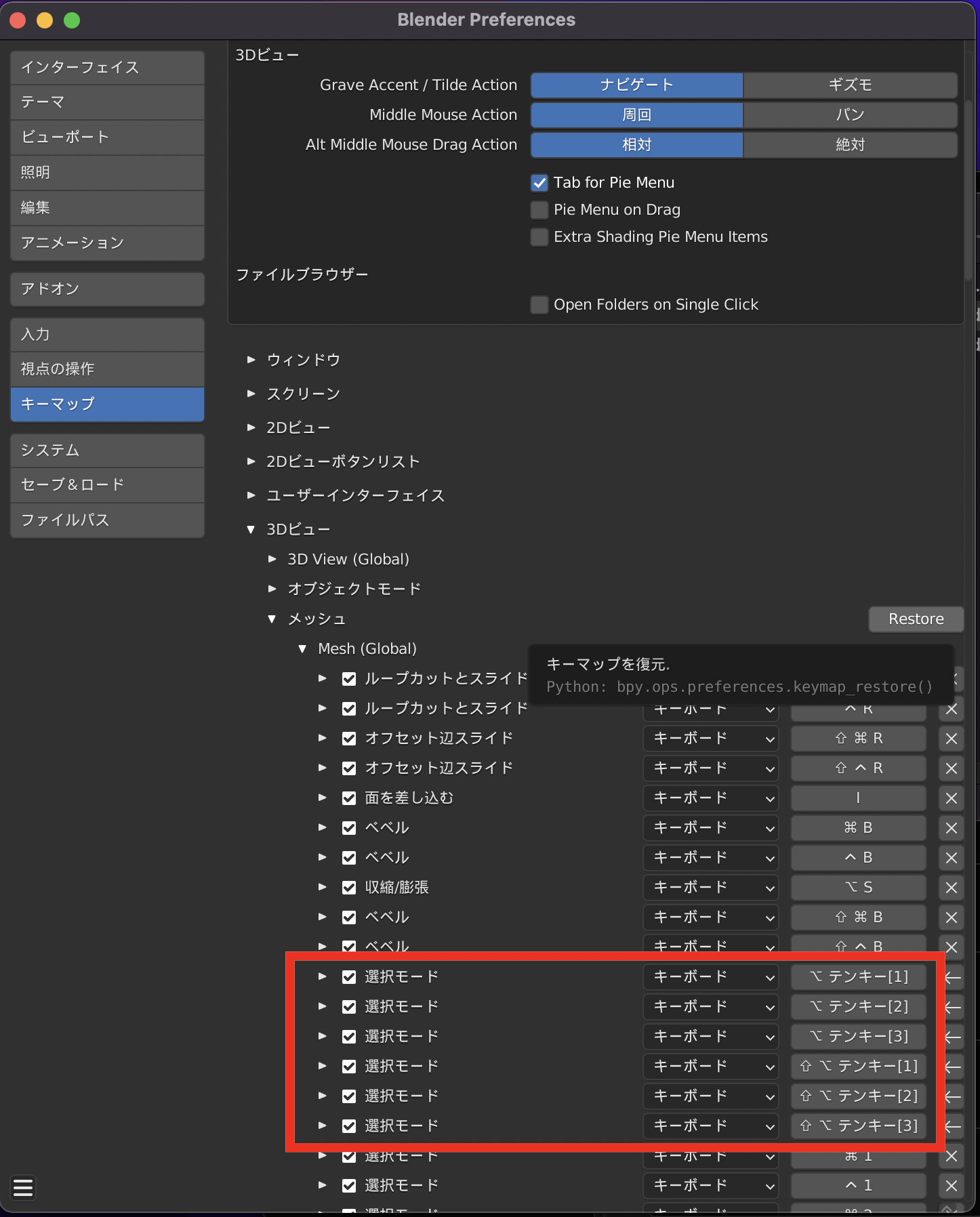This screenshot has width=980, height=1217.
Task: Expand the ユーザーインターフェイス keymap section
Action: [251, 495]
